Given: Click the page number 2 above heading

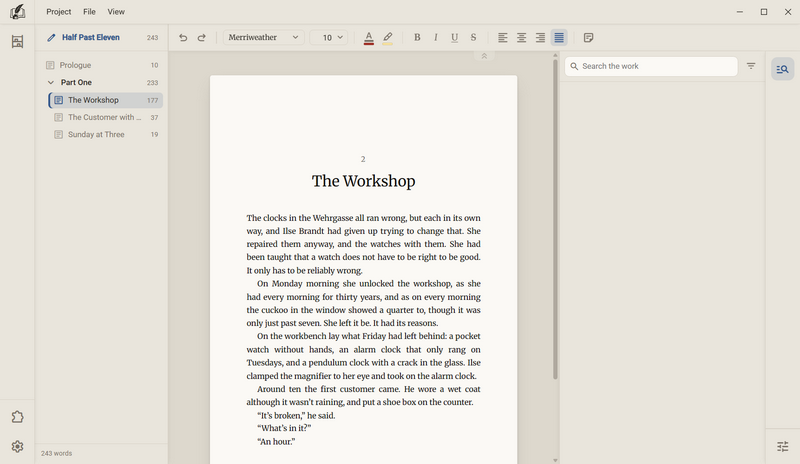Looking at the screenshot, I should coord(363,159).
